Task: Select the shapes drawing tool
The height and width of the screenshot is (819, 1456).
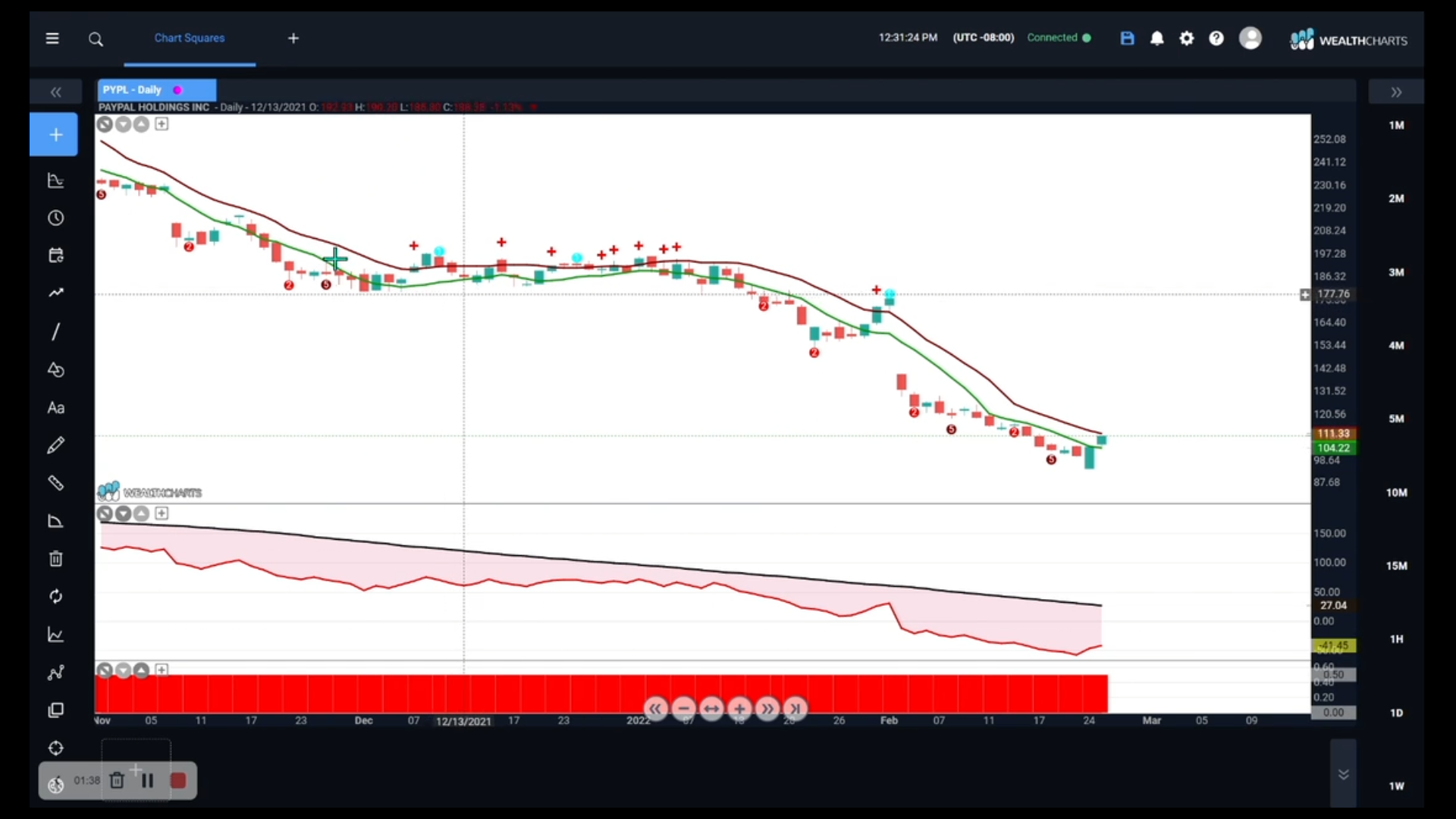Action: (55, 370)
